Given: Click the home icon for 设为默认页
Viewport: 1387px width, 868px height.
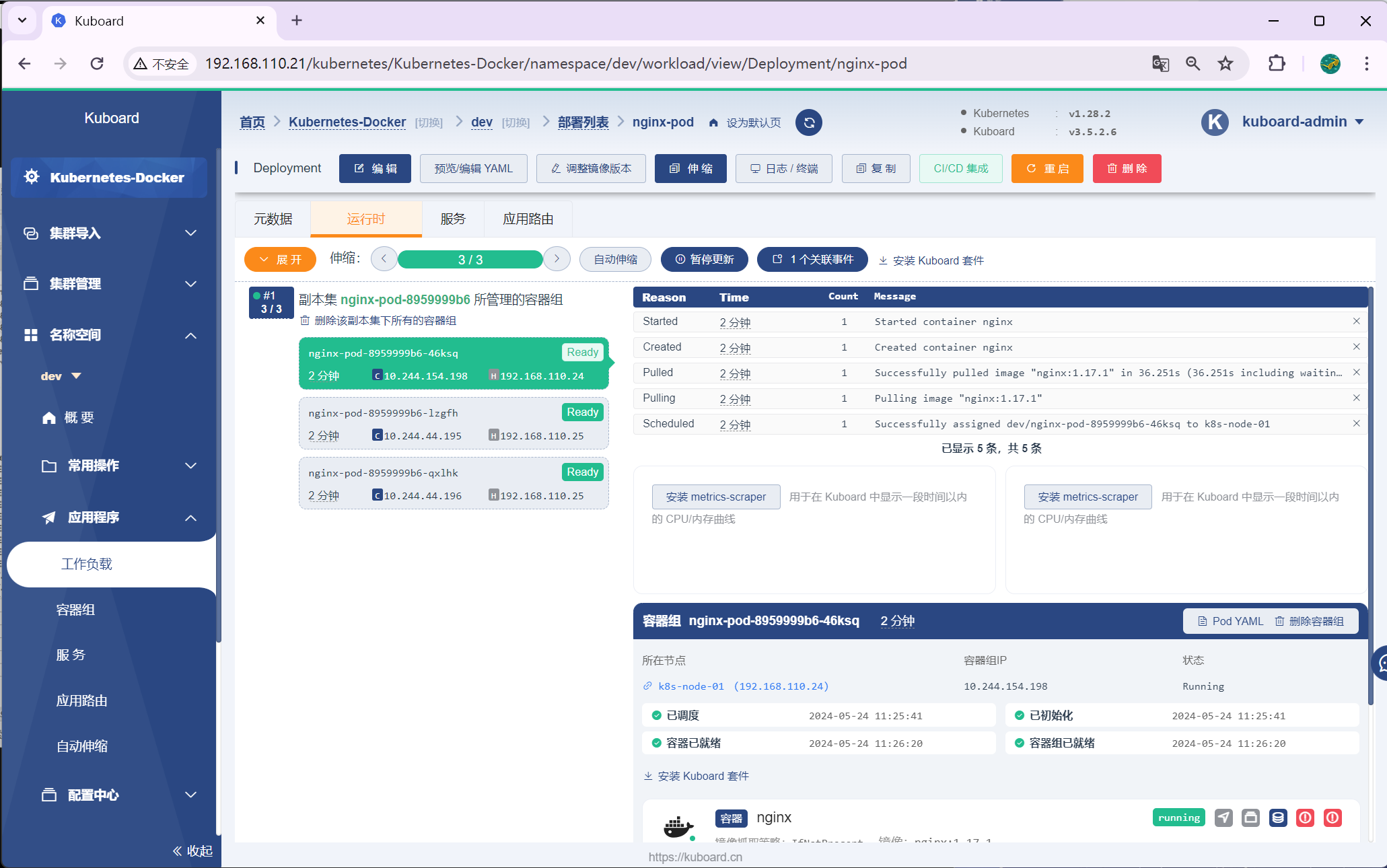Looking at the screenshot, I should pyautogui.click(x=713, y=122).
